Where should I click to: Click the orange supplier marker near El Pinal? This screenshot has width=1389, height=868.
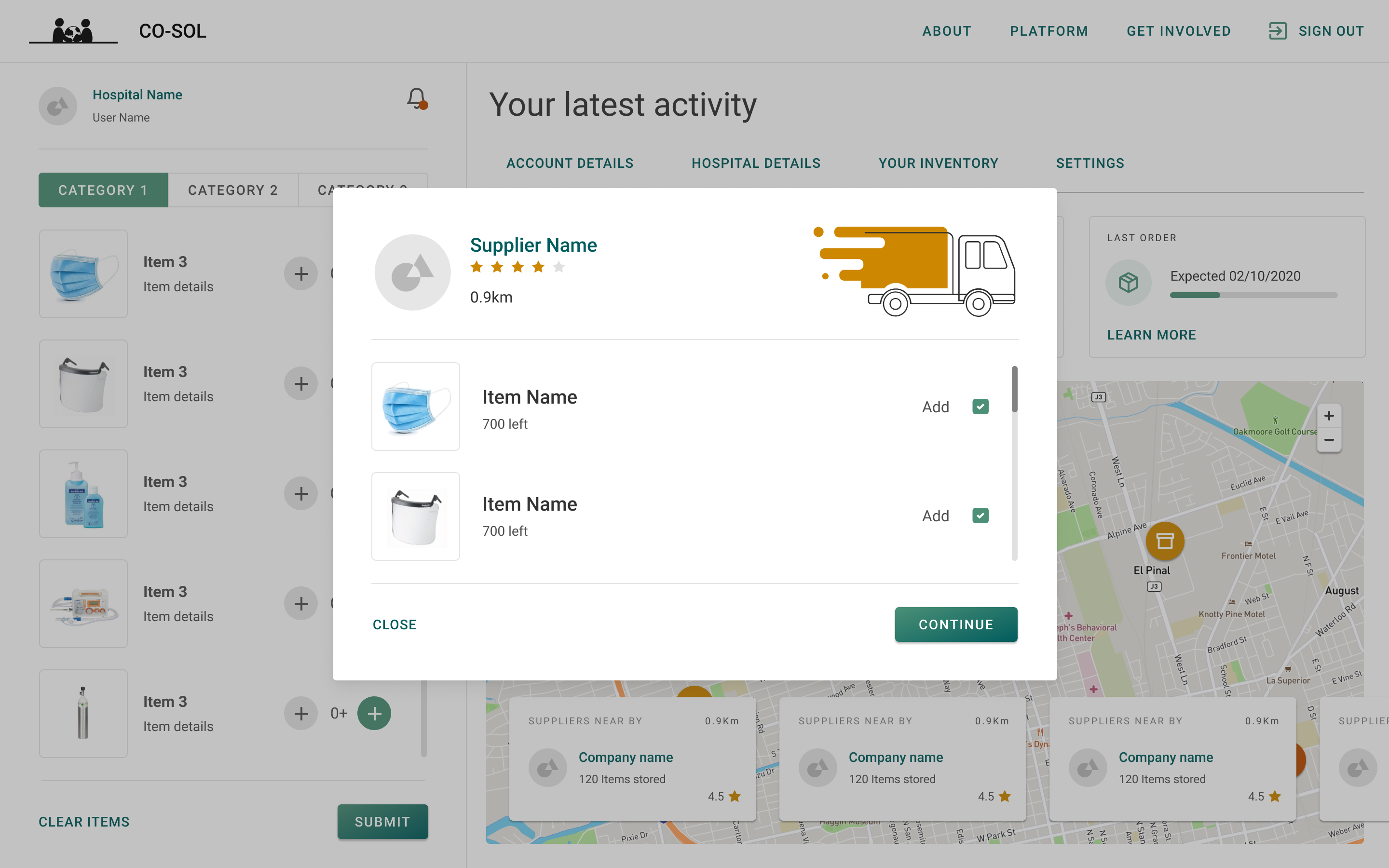pyautogui.click(x=1165, y=541)
